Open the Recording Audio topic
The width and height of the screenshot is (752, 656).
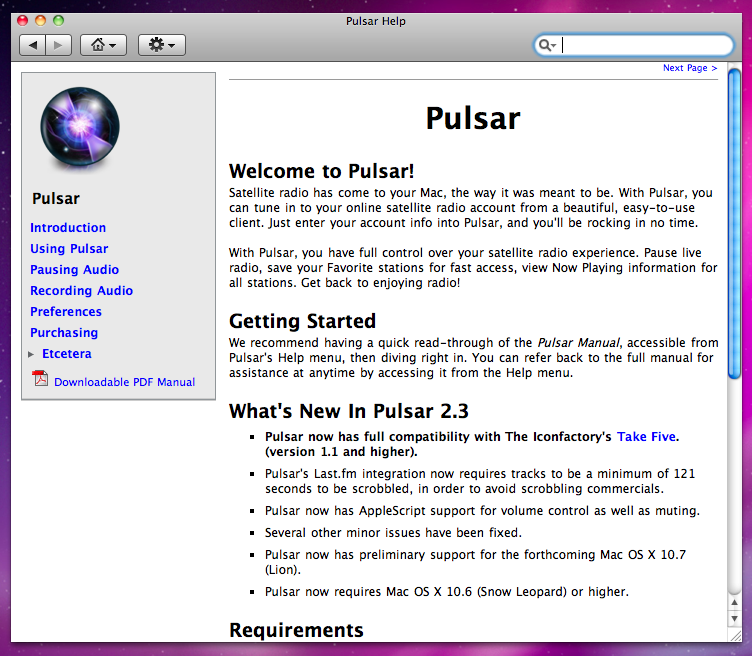[x=82, y=291]
